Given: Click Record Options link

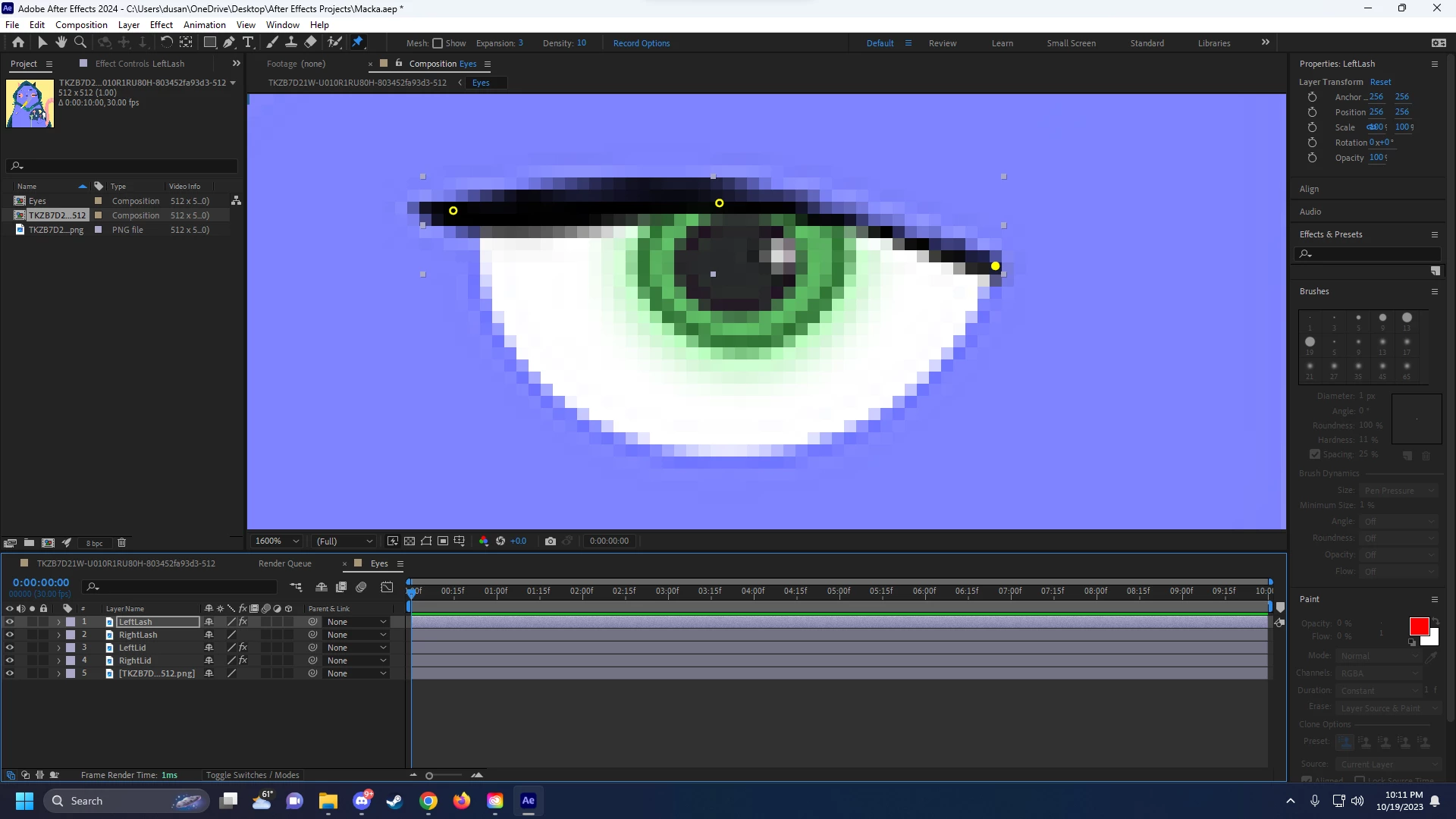Looking at the screenshot, I should (x=641, y=43).
